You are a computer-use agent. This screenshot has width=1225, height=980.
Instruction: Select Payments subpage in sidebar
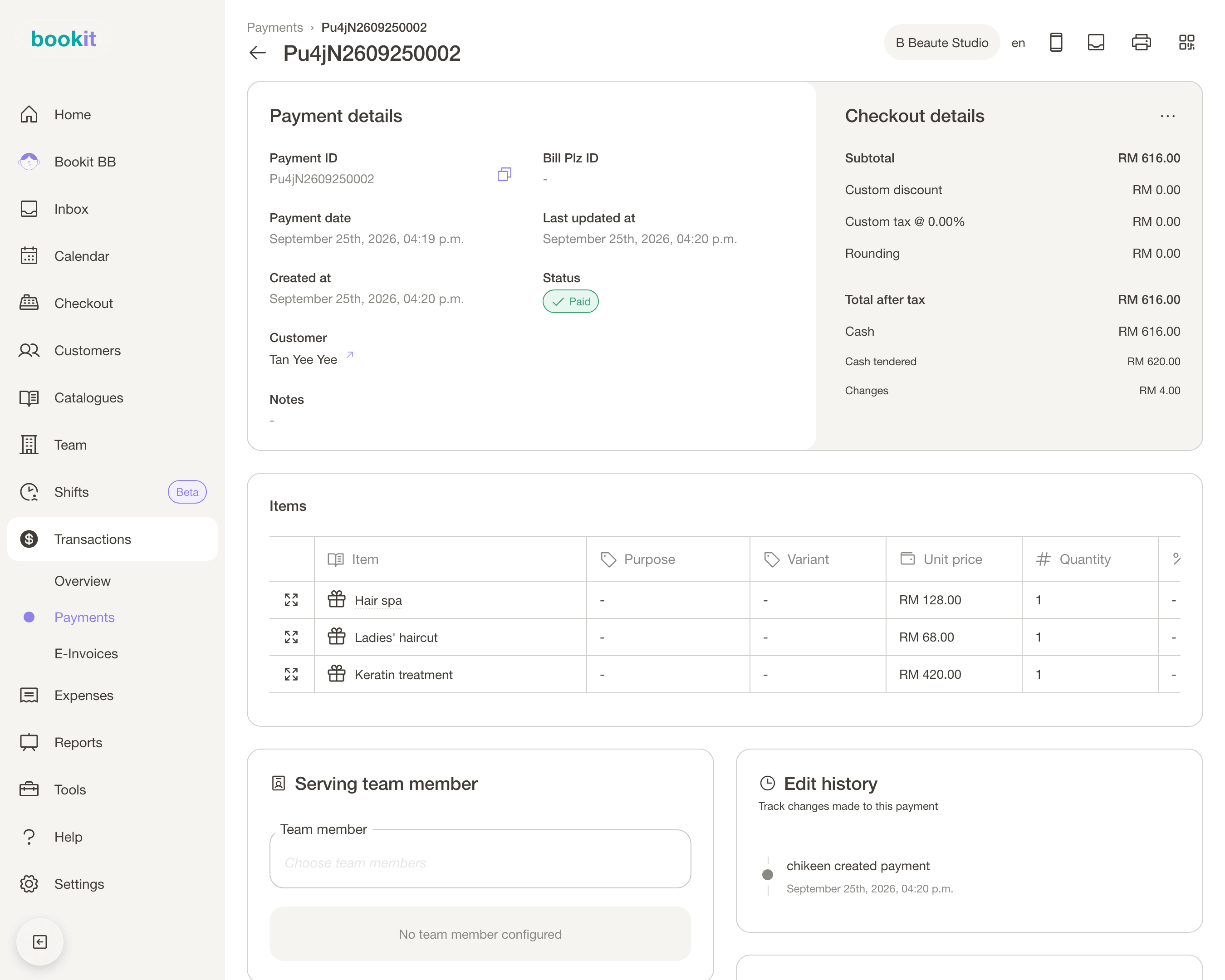[x=84, y=617]
